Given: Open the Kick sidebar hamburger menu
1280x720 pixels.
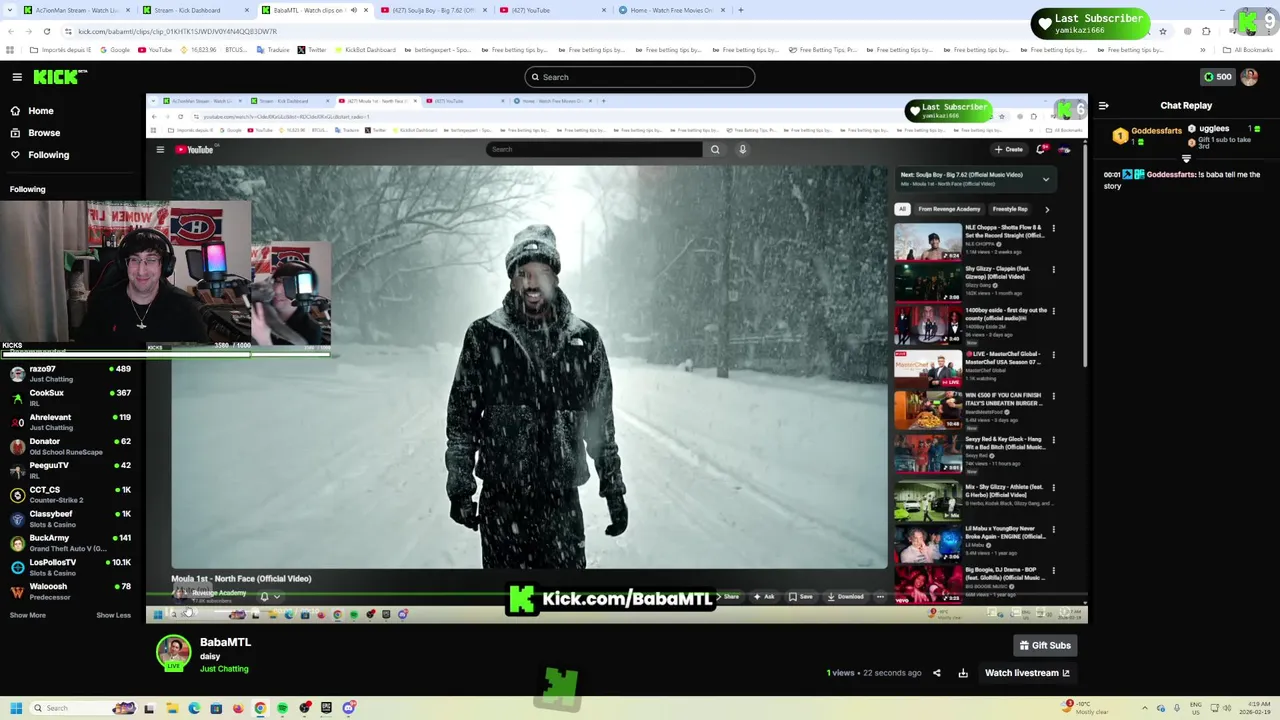Looking at the screenshot, I should pyautogui.click(x=17, y=77).
